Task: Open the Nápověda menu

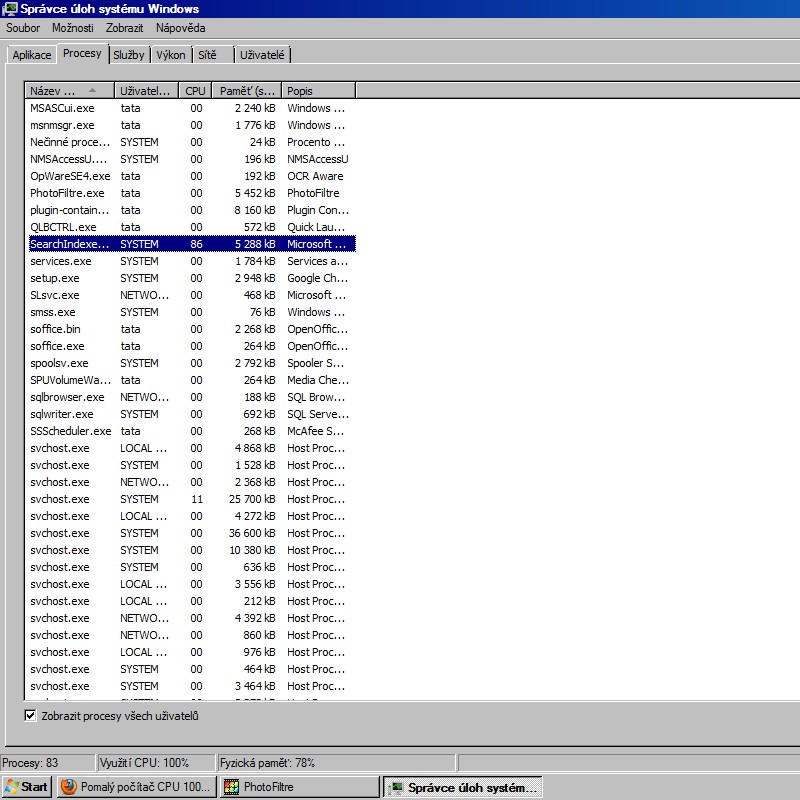Action: coord(181,28)
